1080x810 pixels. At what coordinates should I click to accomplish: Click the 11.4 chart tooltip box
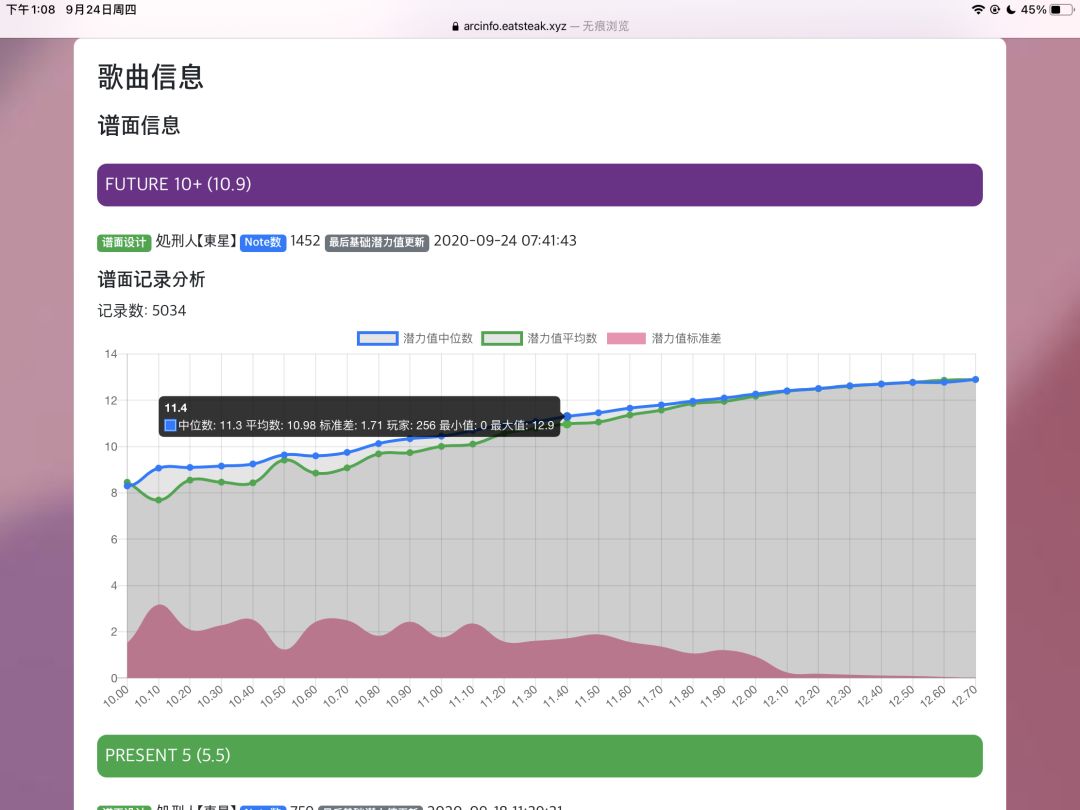point(360,416)
